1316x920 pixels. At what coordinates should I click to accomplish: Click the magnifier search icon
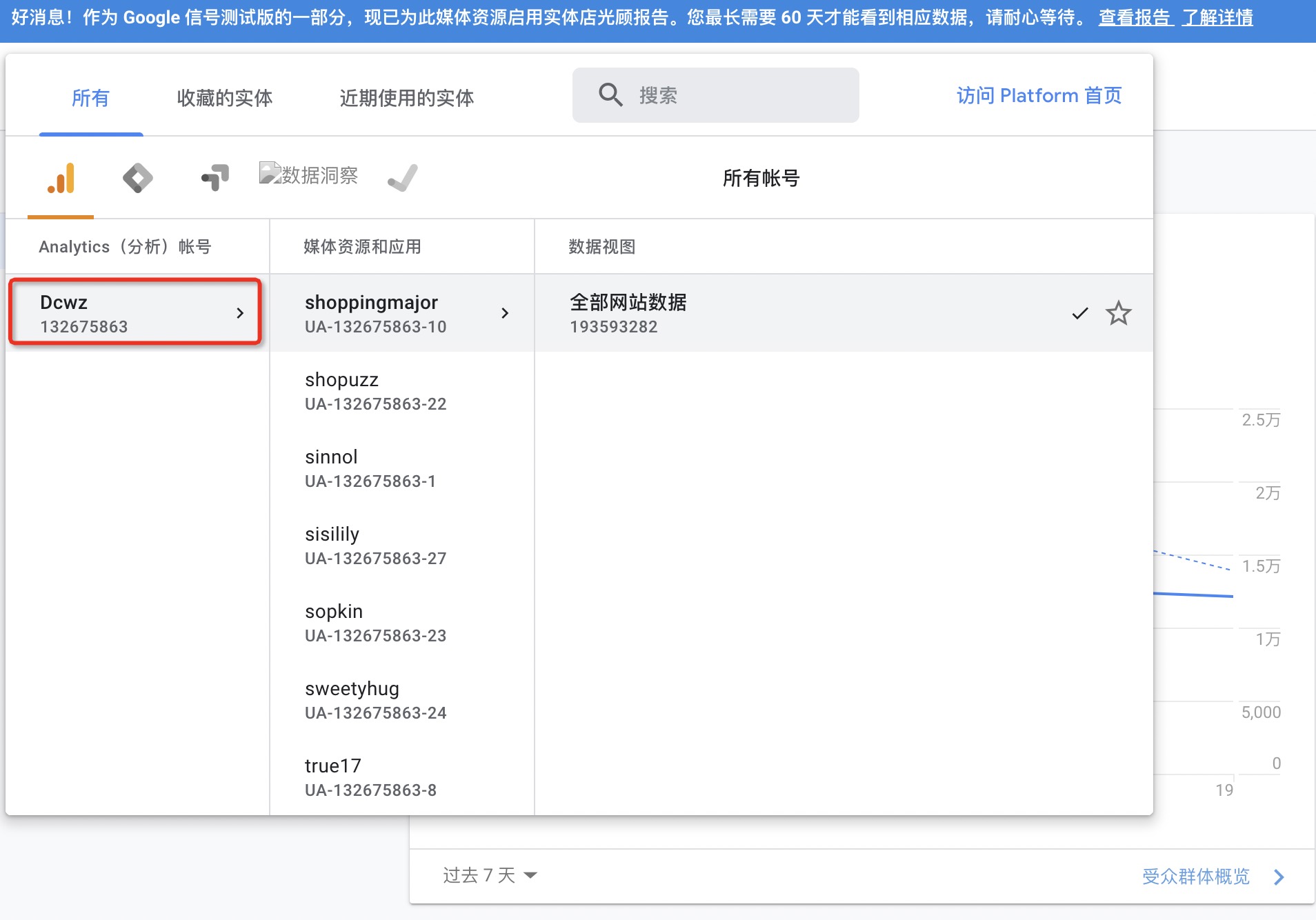[610, 95]
